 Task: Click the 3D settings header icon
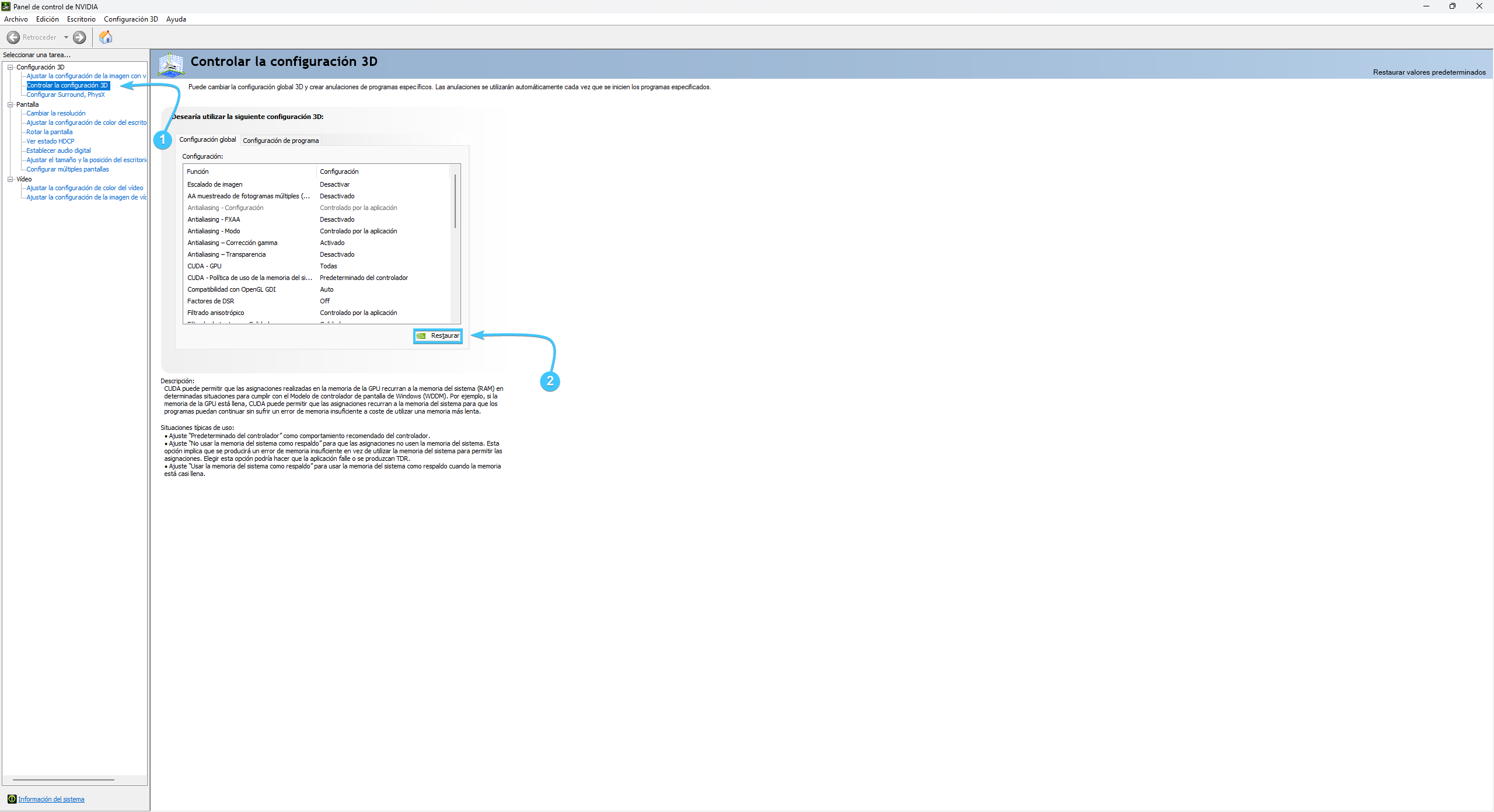pyautogui.click(x=171, y=64)
